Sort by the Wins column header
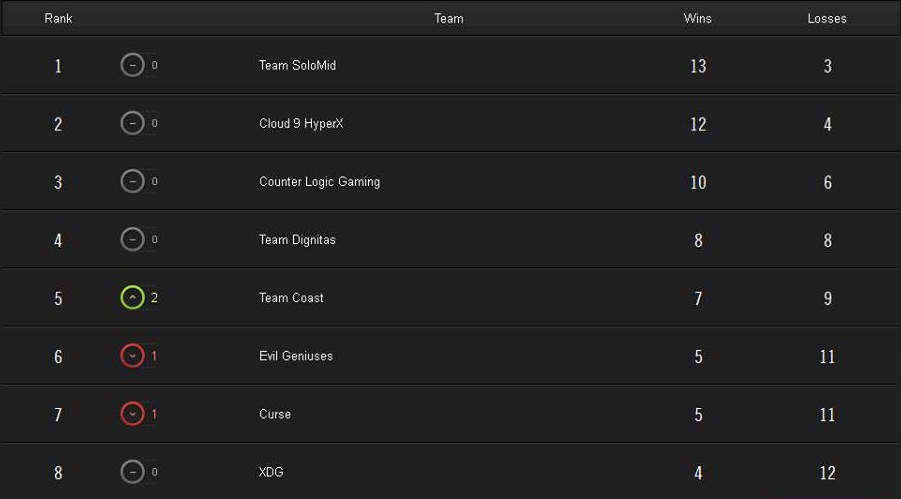901x499 pixels. [697, 18]
